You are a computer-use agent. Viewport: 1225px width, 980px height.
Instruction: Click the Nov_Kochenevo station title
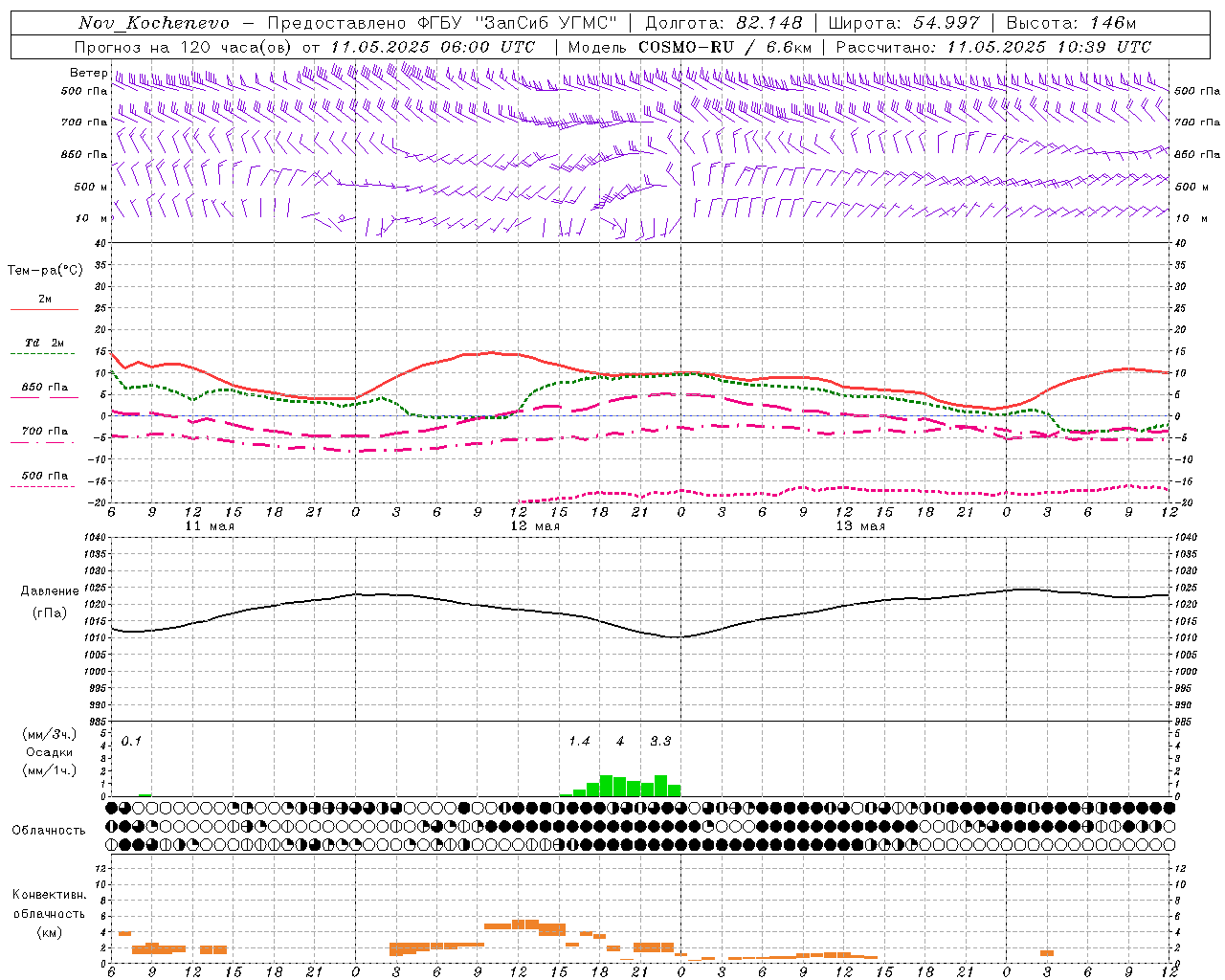153,23
